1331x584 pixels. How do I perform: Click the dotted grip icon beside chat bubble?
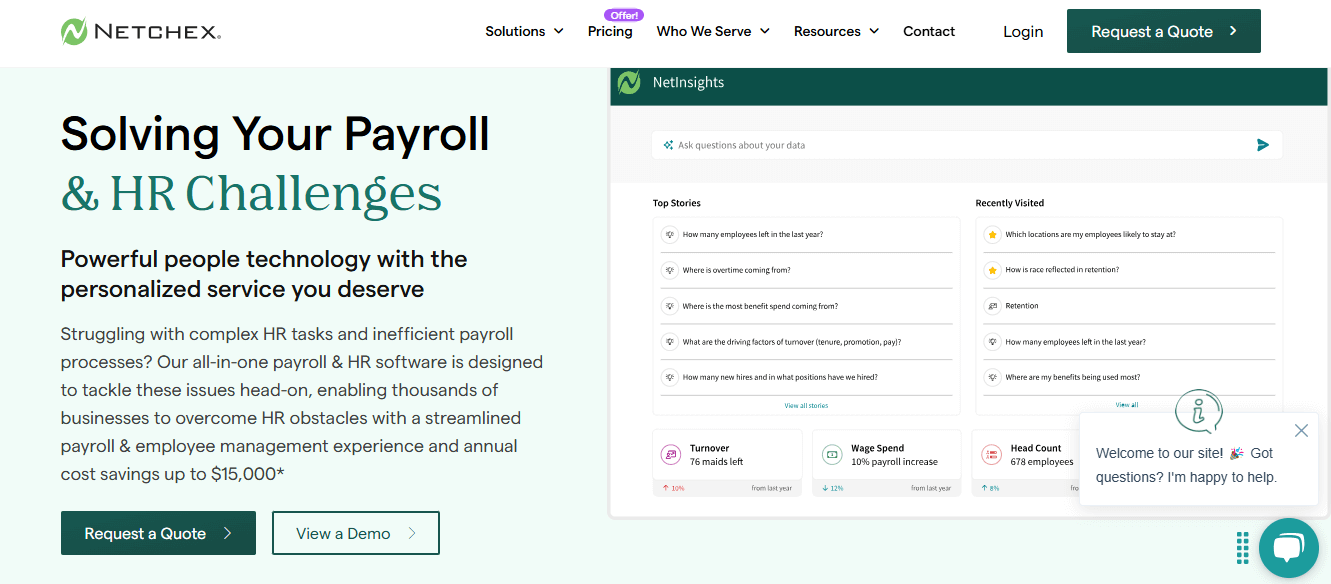pyautogui.click(x=1242, y=548)
